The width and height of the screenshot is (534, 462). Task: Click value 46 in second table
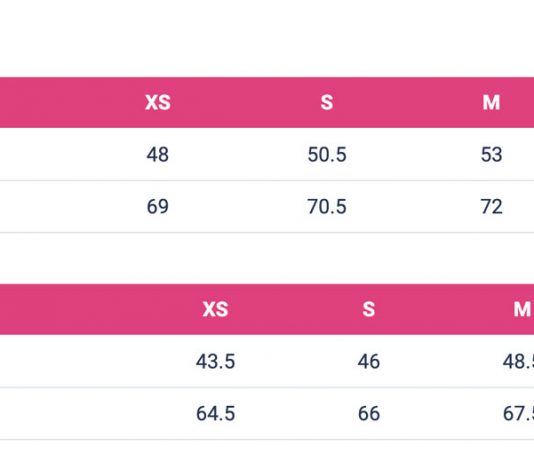coord(369,361)
